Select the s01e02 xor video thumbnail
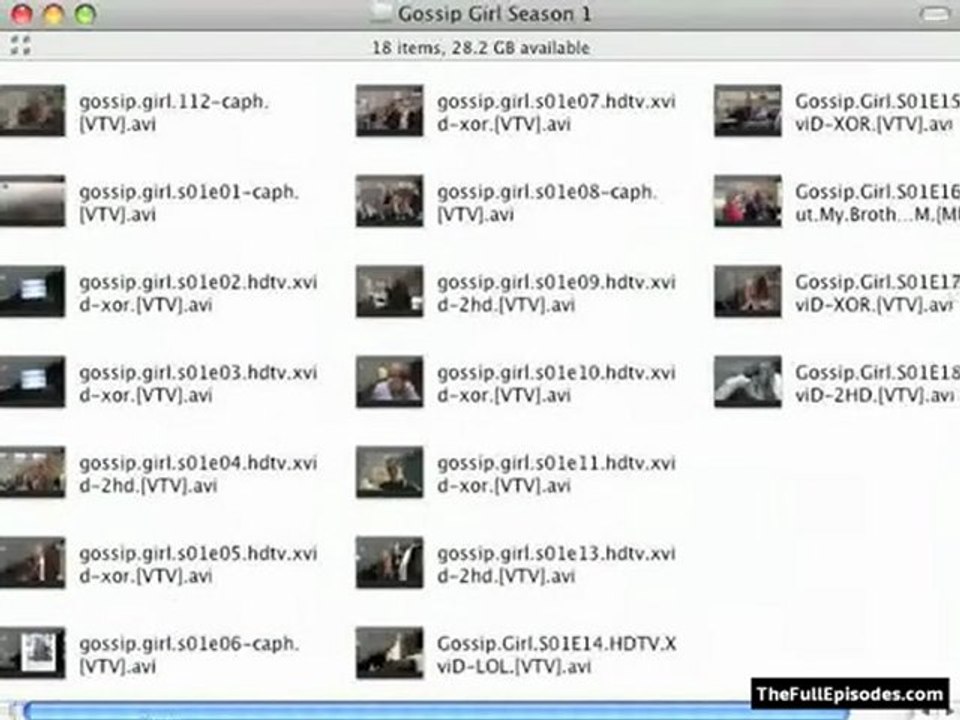 click(32, 291)
